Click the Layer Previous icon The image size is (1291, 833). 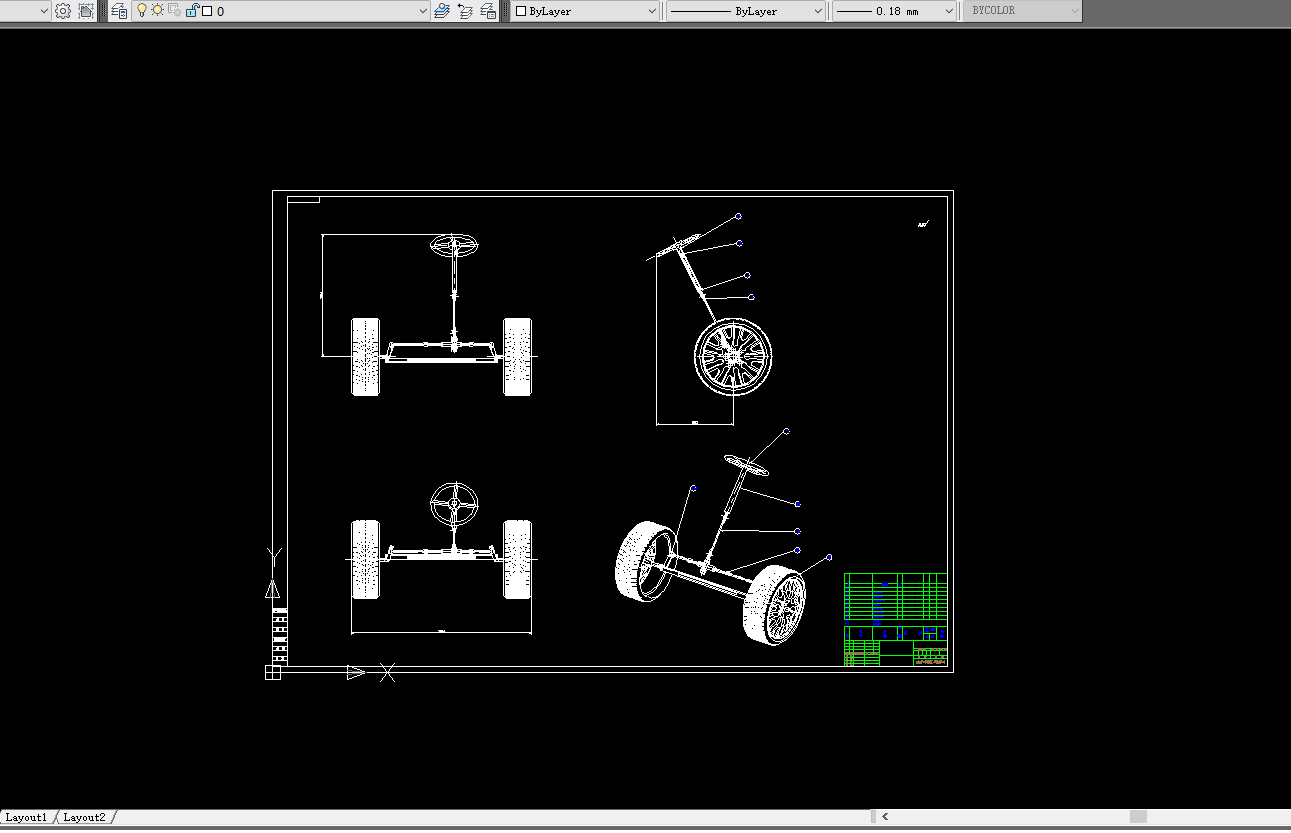[465, 11]
